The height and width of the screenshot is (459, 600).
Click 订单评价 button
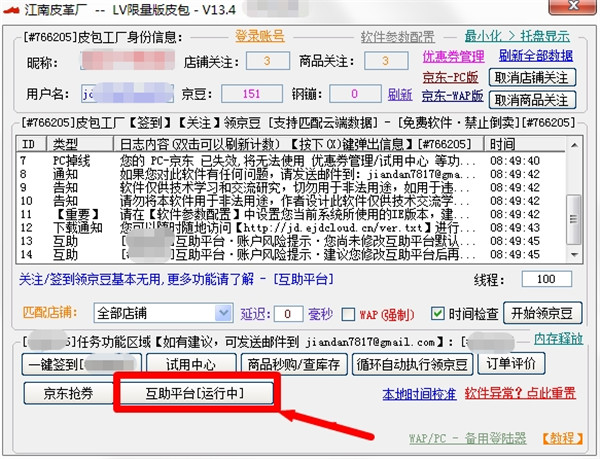pyautogui.click(x=511, y=364)
